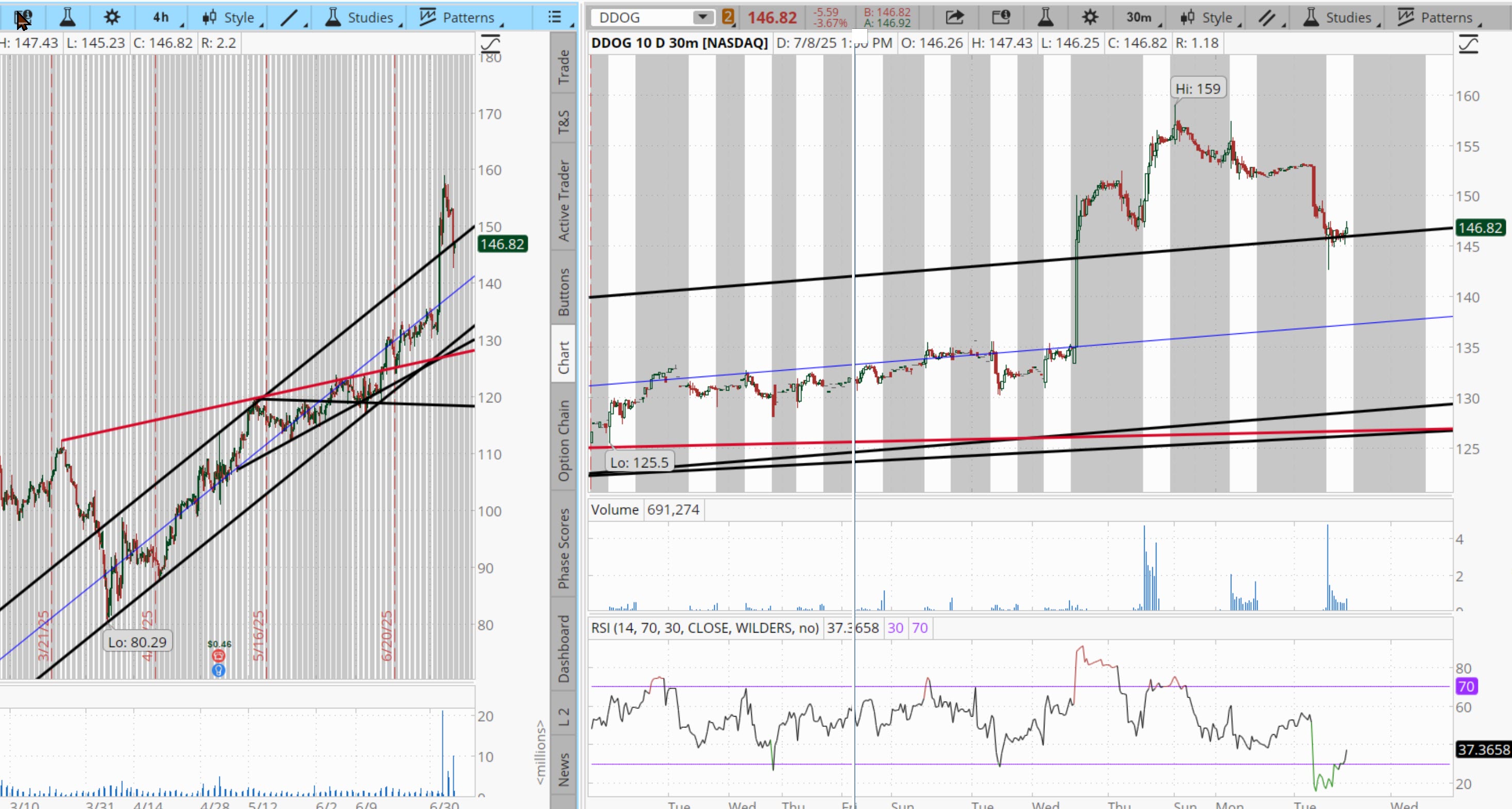Click the blue lightbulb event icon on left chart

[218, 670]
